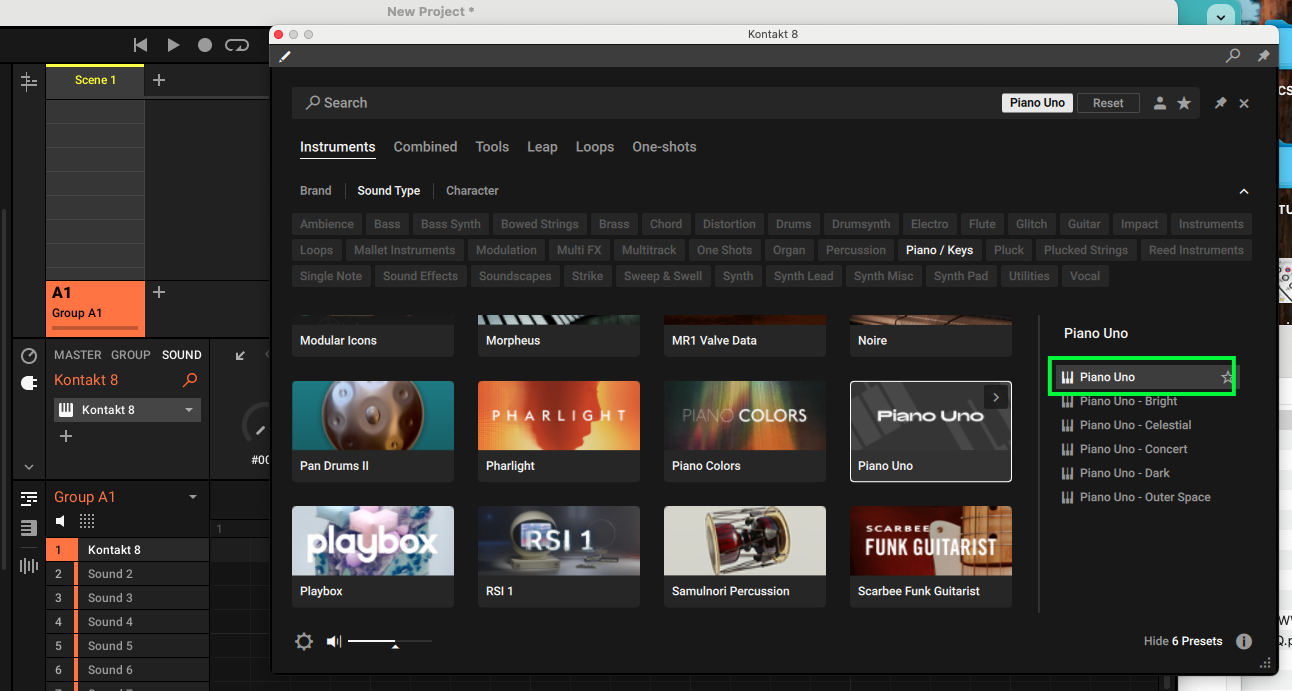Screen dimensions: 1292x691
Task: Toggle the Synth Pad tag
Action: pyautogui.click(x=961, y=276)
